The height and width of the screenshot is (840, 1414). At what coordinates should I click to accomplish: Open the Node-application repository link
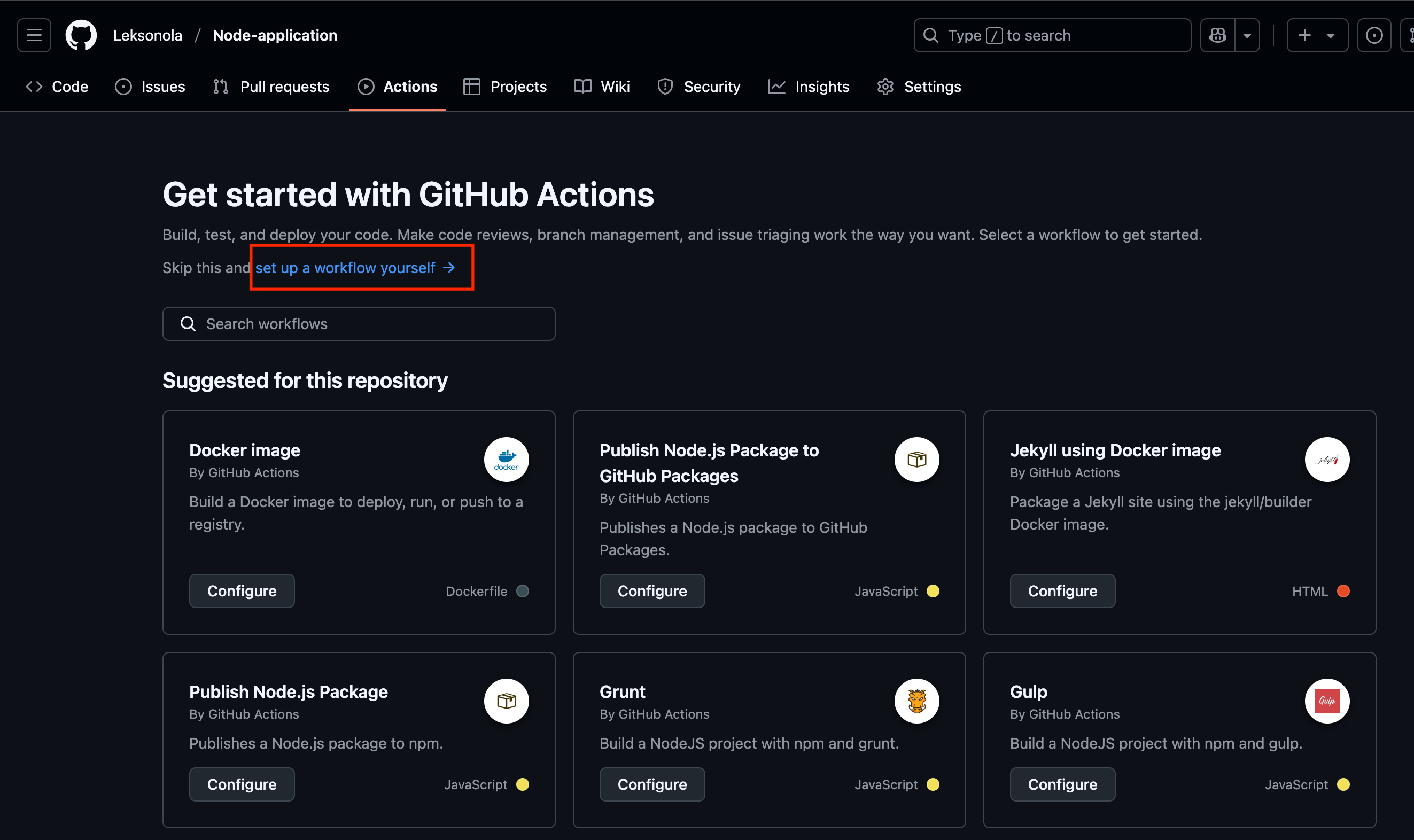click(x=275, y=35)
